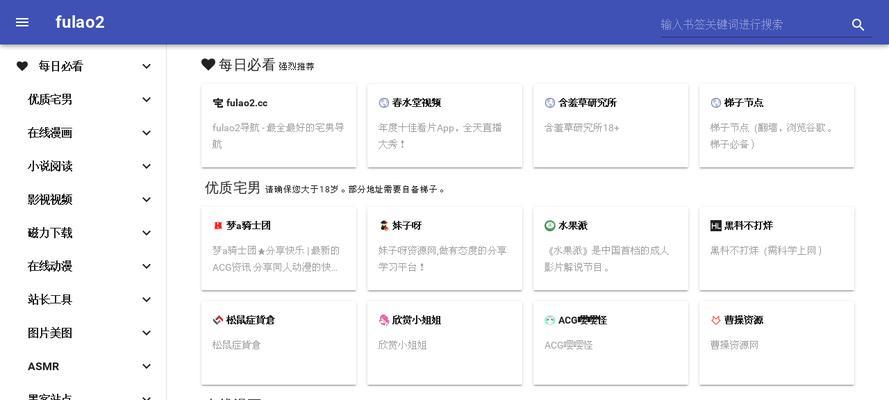Click description 年度十佳看片App，全天直播大秀
889x400 pixels.
[x=440, y=136]
